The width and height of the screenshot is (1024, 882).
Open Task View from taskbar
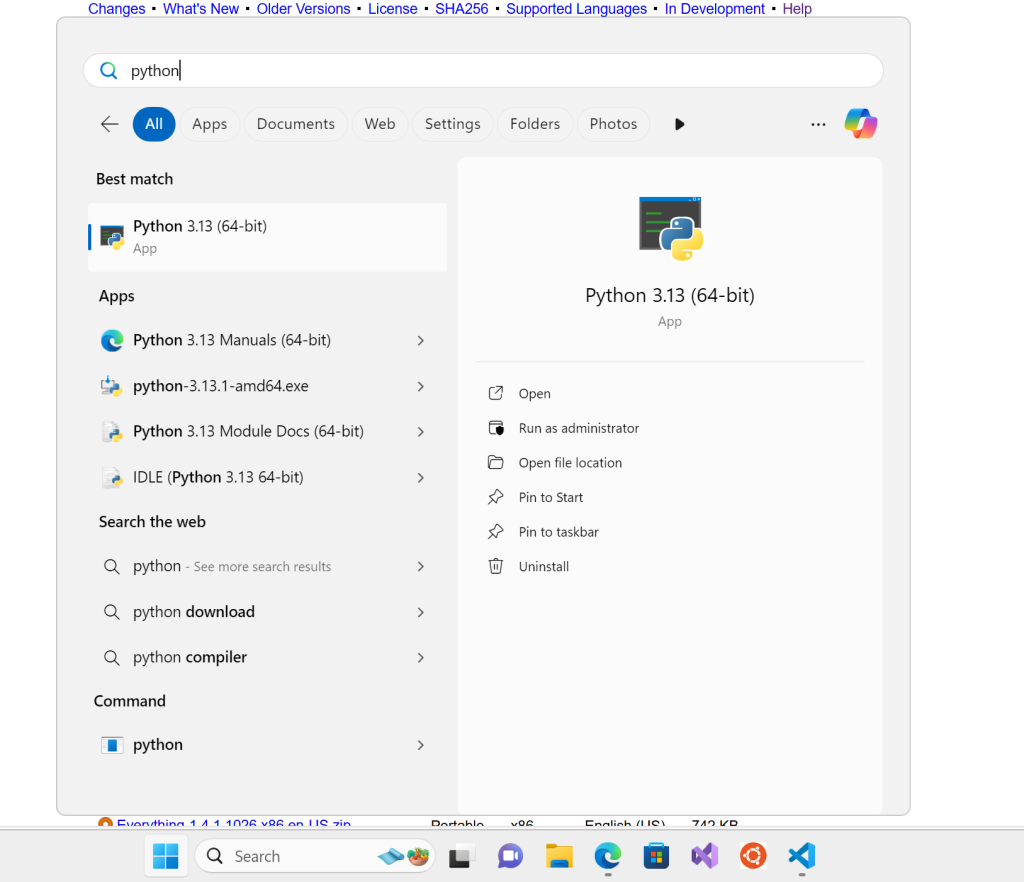tap(462, 856)
